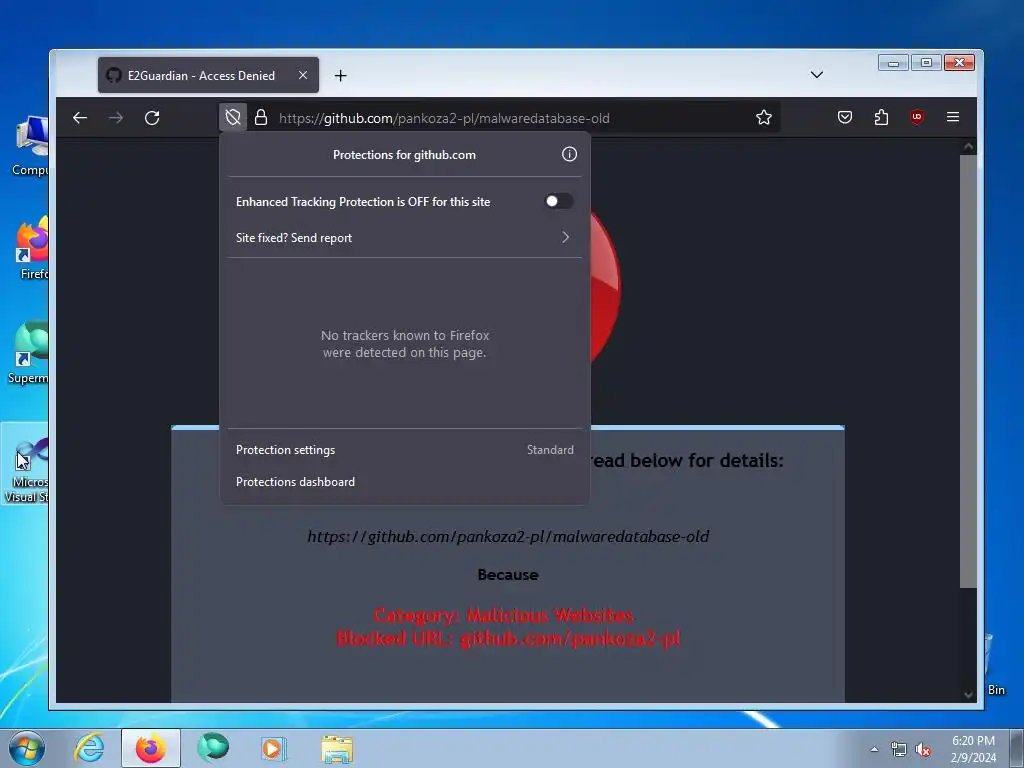Open Windows Media Player from taskbar
This screenshot has width=1024, height=768.
pyautogui.click(x=273, y=748)
